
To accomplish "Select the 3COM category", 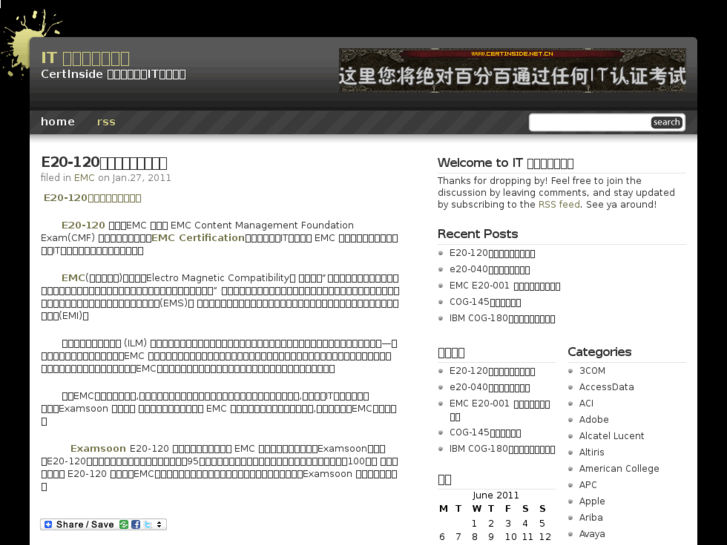I will 592,371.
